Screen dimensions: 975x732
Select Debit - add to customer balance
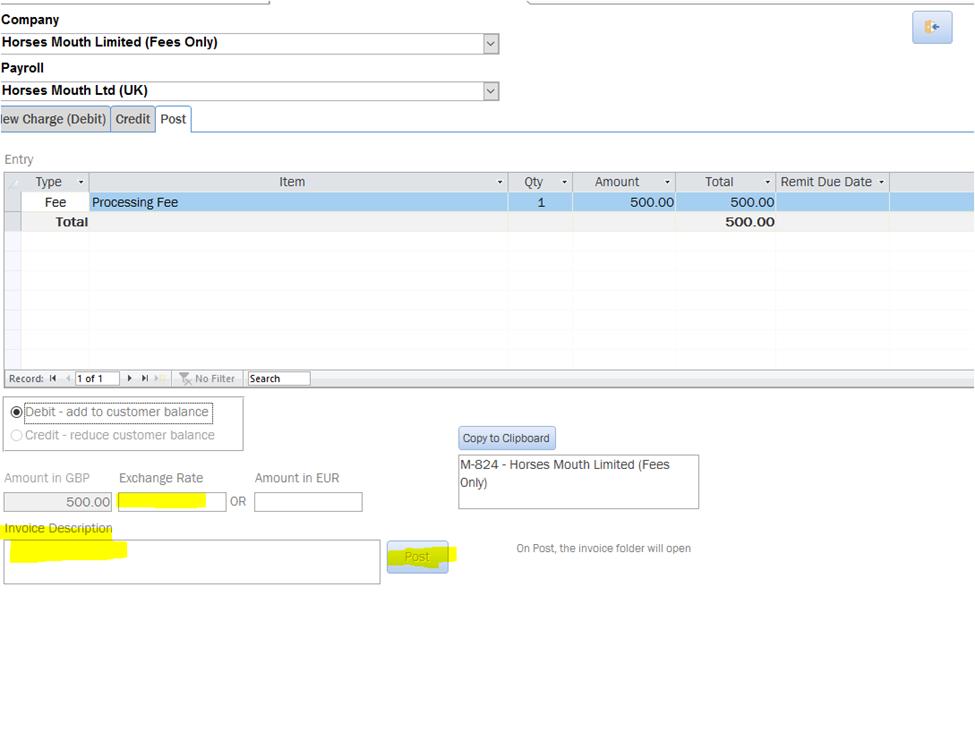tap(17, 412)
